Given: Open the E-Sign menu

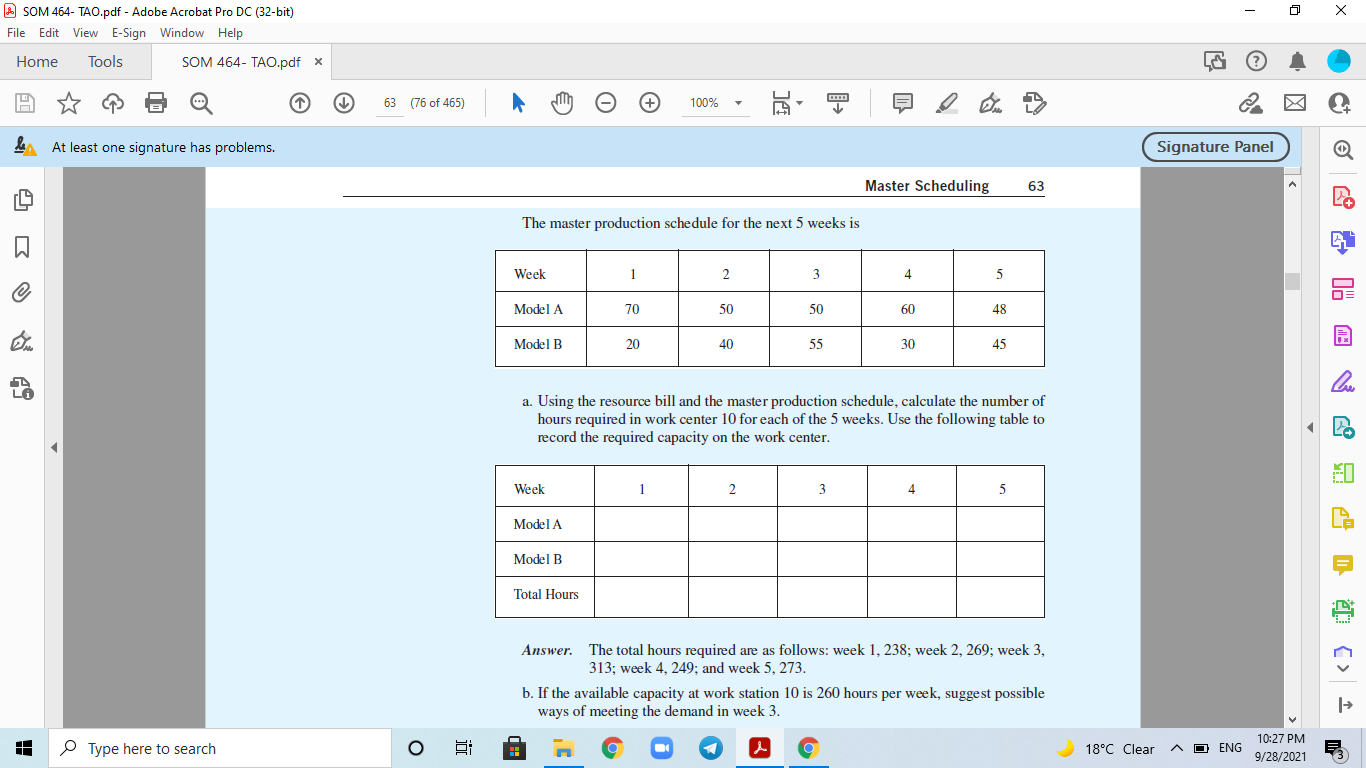Looking at the screenshot, I should click(128, 32).
